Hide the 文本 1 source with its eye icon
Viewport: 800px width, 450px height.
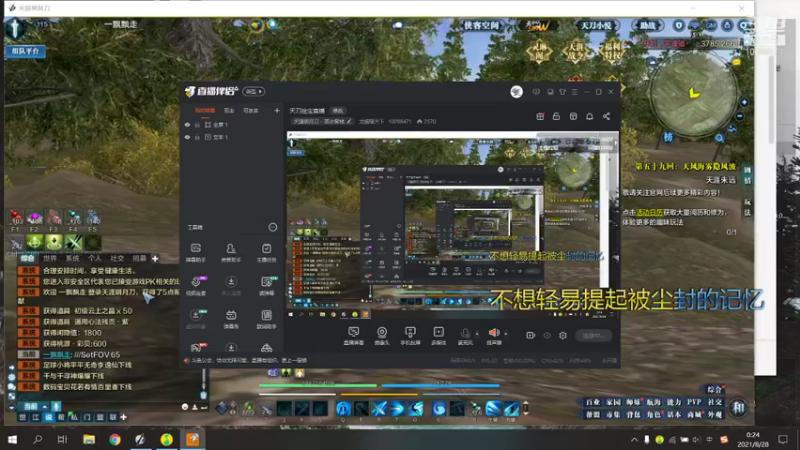pos(187,137)
